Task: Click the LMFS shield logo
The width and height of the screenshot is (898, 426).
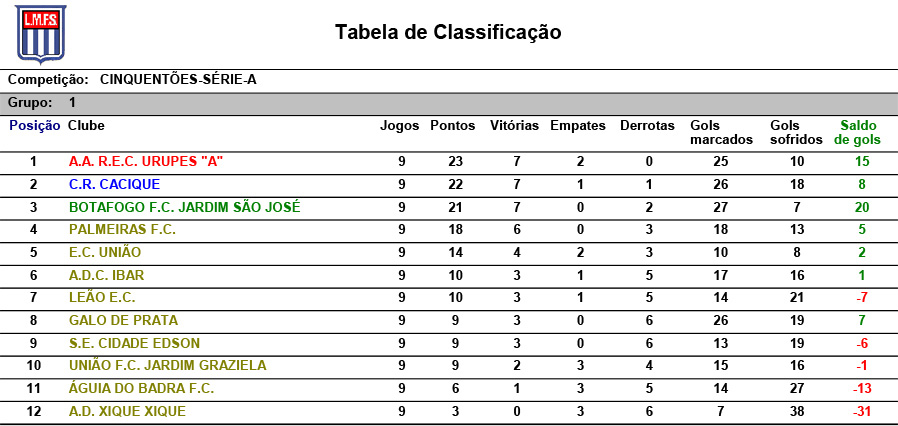Action: 40,32
